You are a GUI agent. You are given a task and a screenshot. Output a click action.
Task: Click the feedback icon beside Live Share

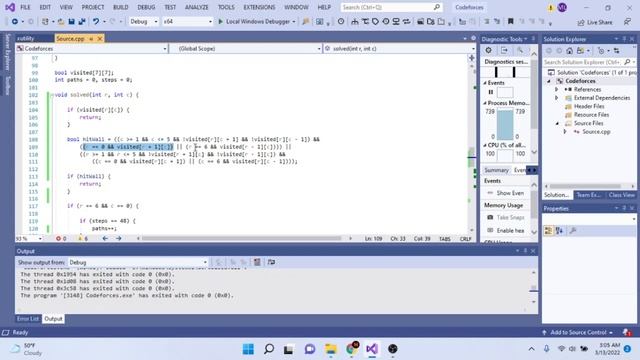pyautogui.click(x=627, y=22)
